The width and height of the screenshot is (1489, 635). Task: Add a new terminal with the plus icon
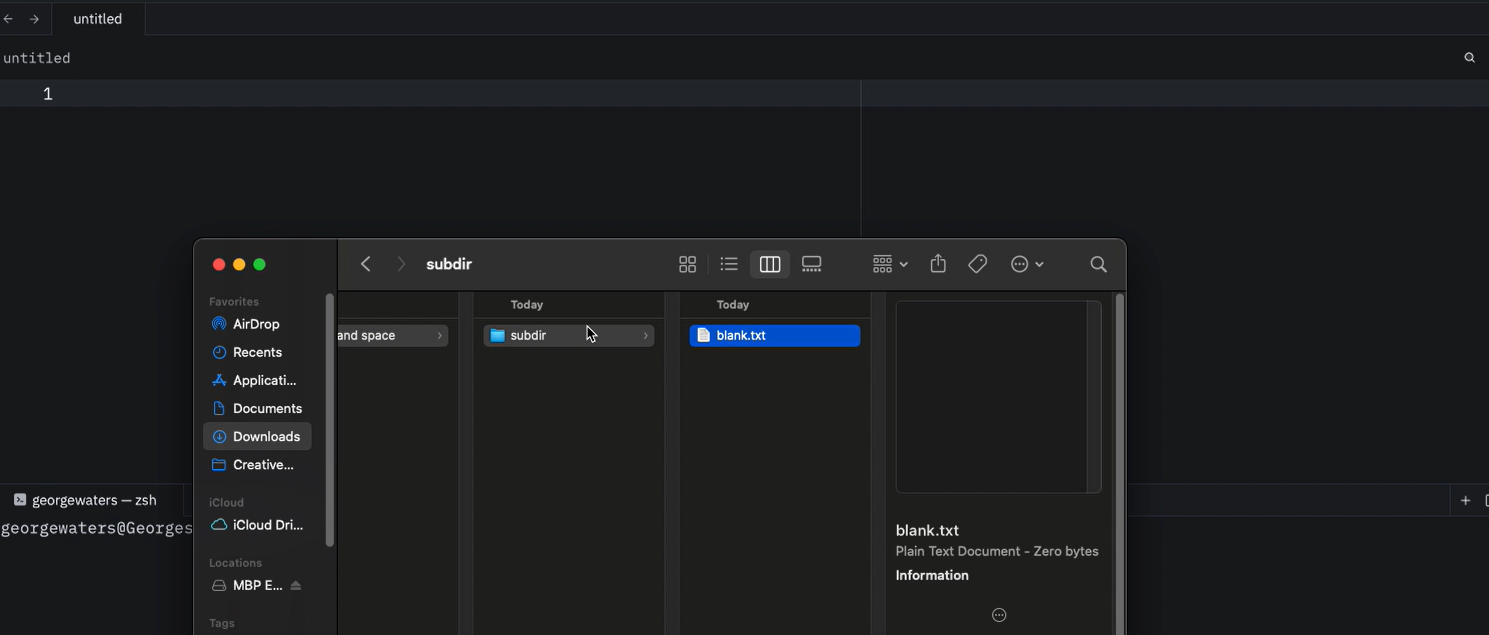1465,500
